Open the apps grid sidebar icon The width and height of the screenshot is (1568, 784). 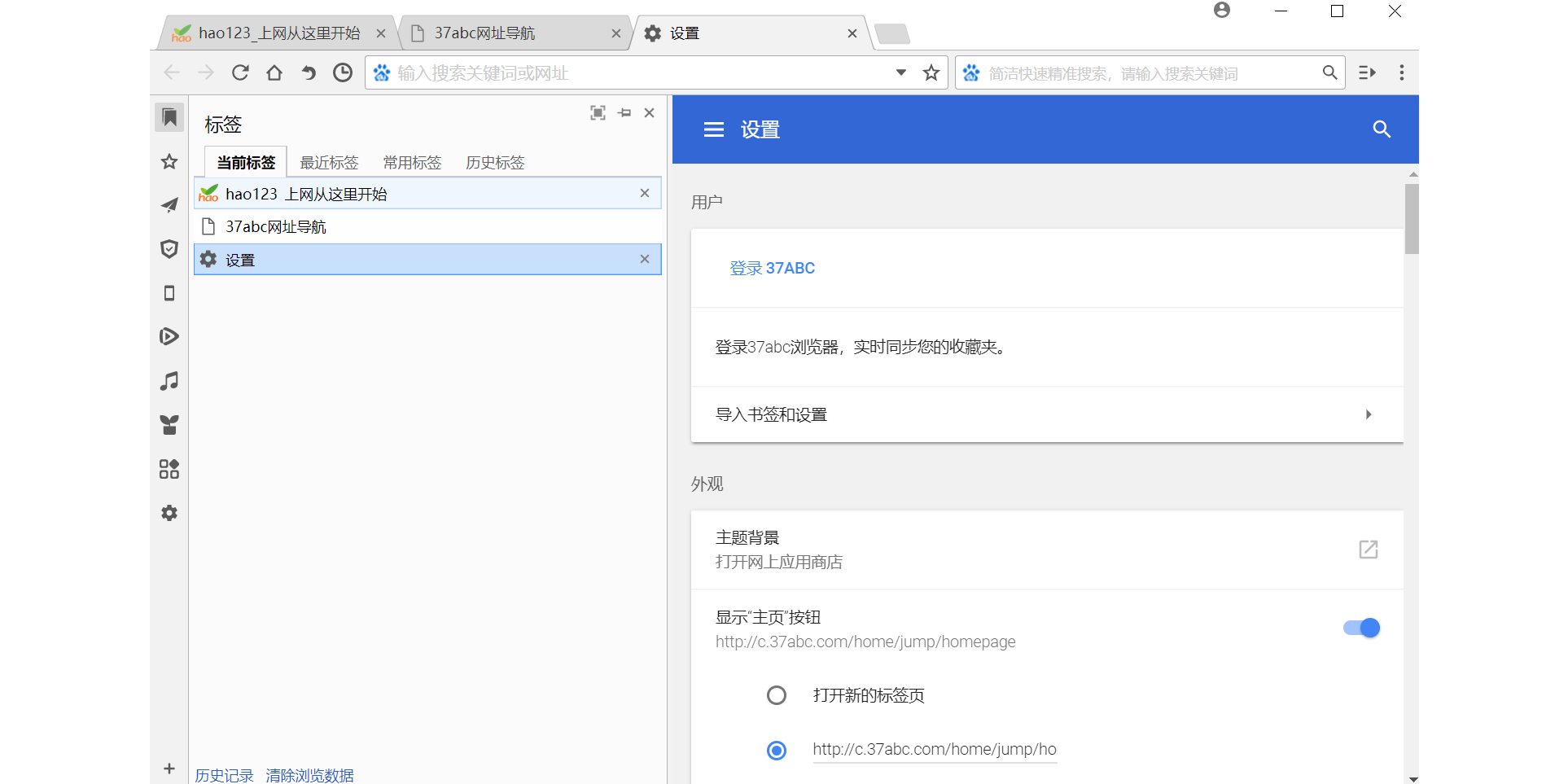click(x=169, y=469)
